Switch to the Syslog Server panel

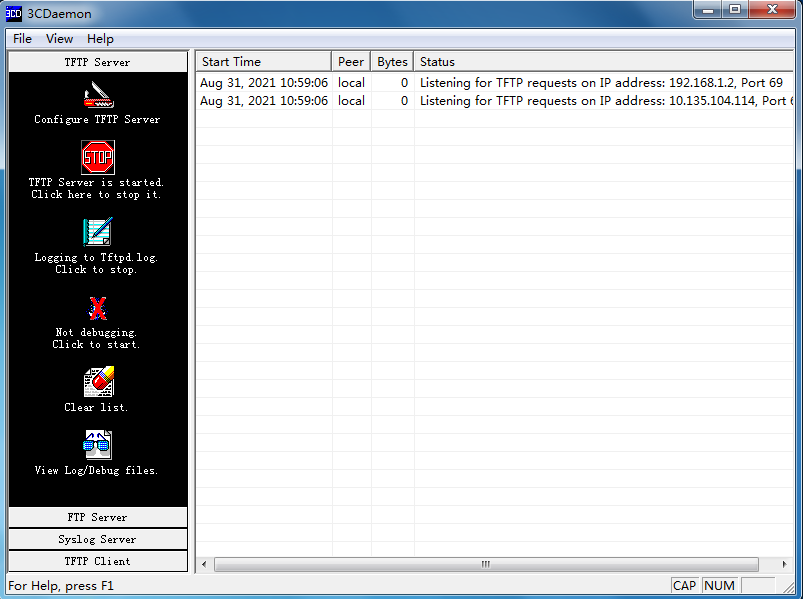tap(98, 539)
